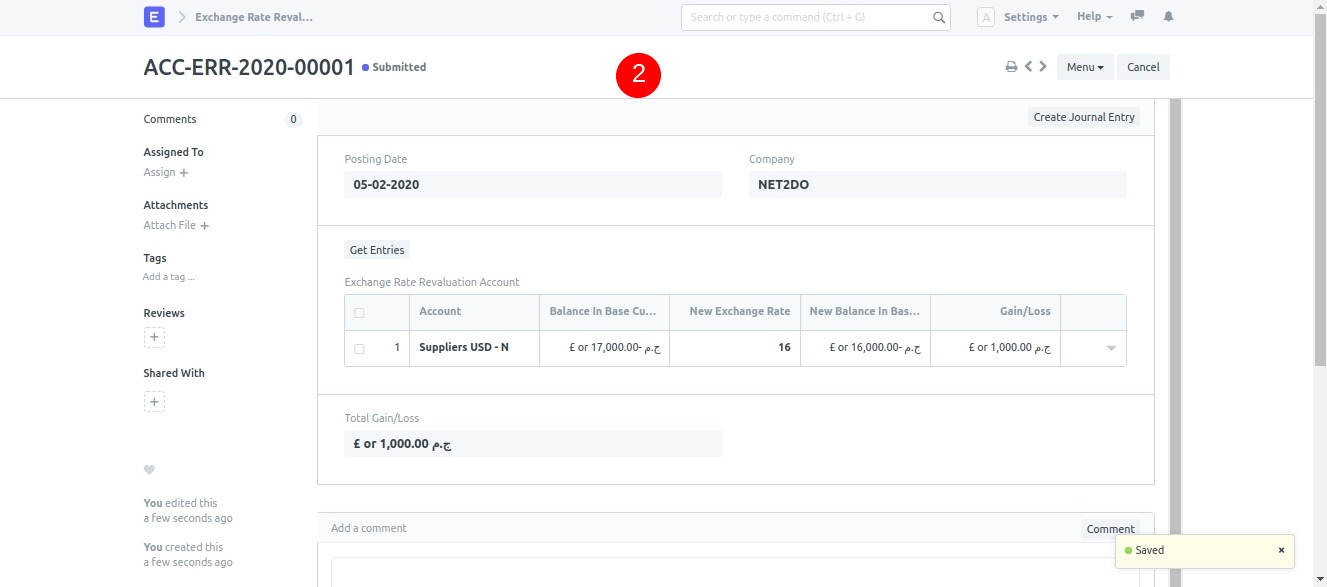Click the Total Gain/Loss value field
1327x587 pixels.
point(532,444)
